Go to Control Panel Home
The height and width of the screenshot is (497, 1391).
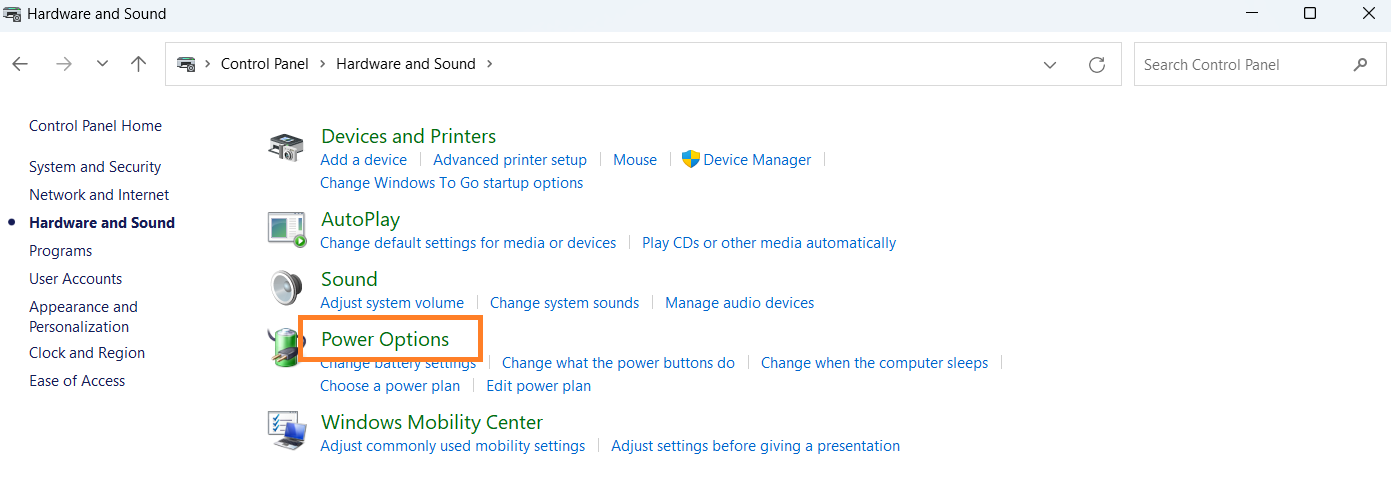pyautogui.click(x=95, y=126)
